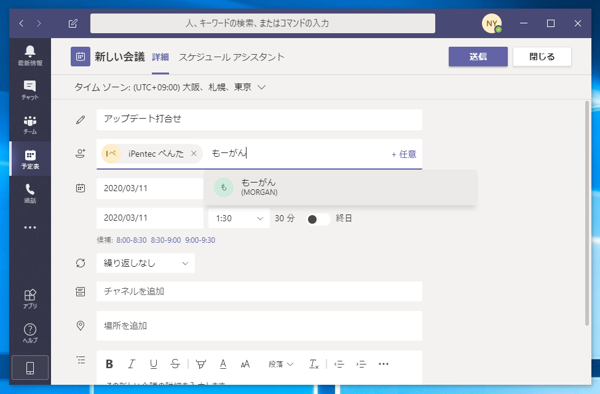Click the vertical scrollbar of the form

tap(587, 213)
